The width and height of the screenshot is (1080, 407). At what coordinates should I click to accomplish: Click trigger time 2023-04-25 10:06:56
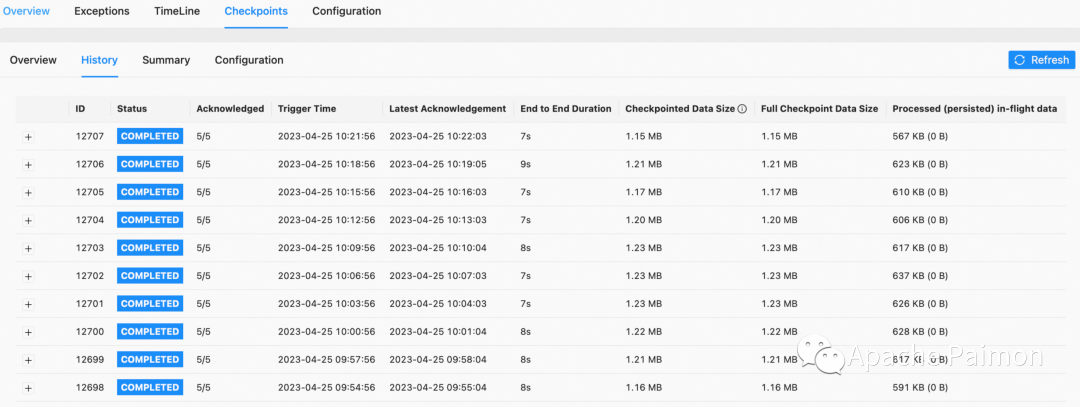pyautogui.click(x=326, y=276)
